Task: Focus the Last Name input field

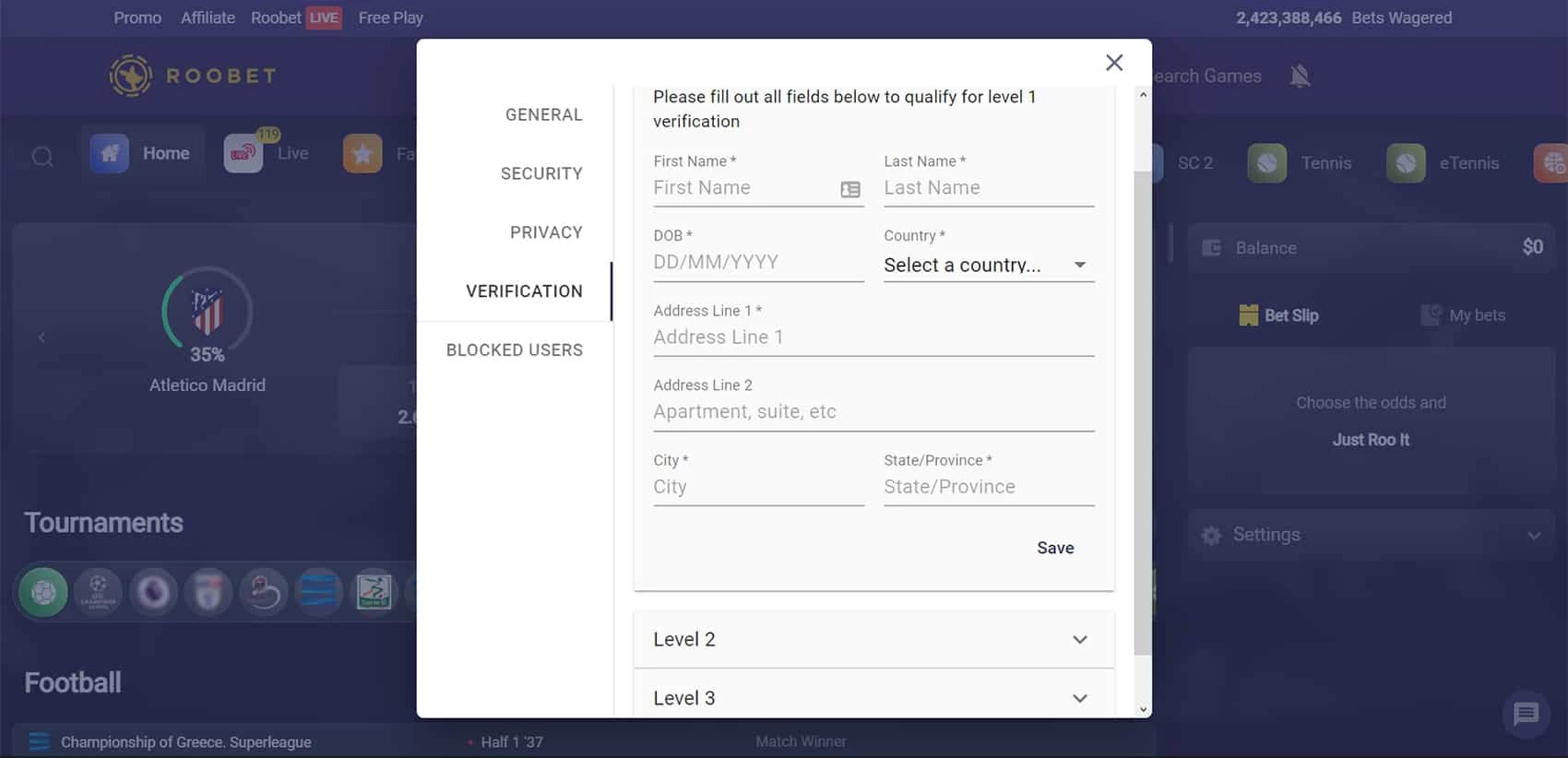Action: pos(989,188)
